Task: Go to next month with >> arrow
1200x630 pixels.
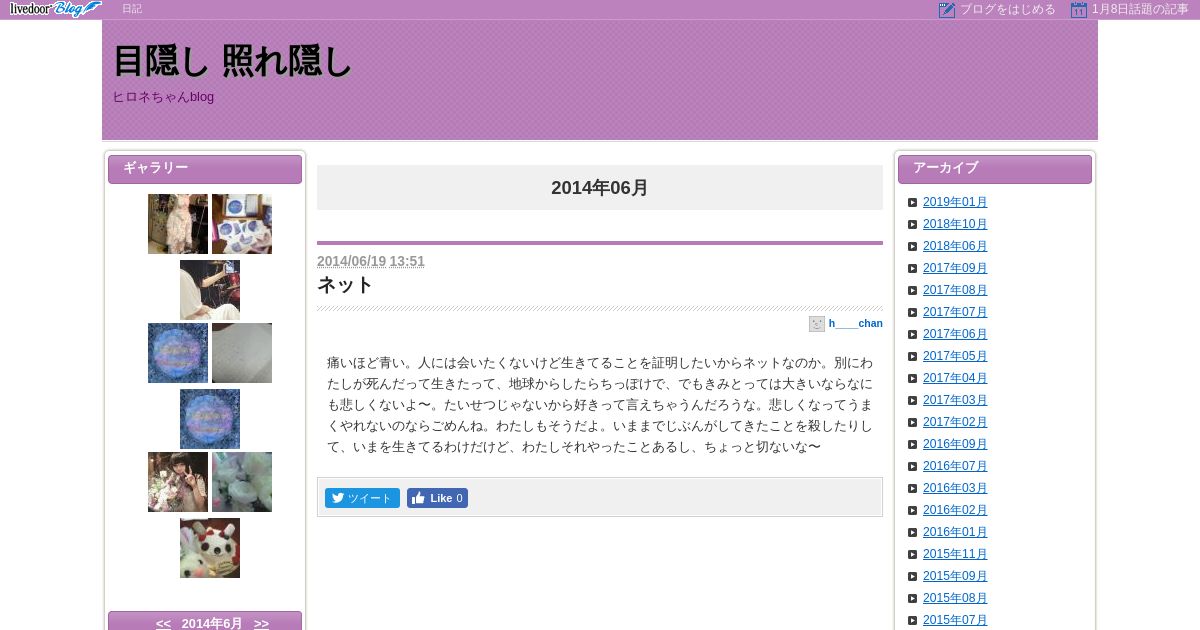Action: tap(261, 624)
